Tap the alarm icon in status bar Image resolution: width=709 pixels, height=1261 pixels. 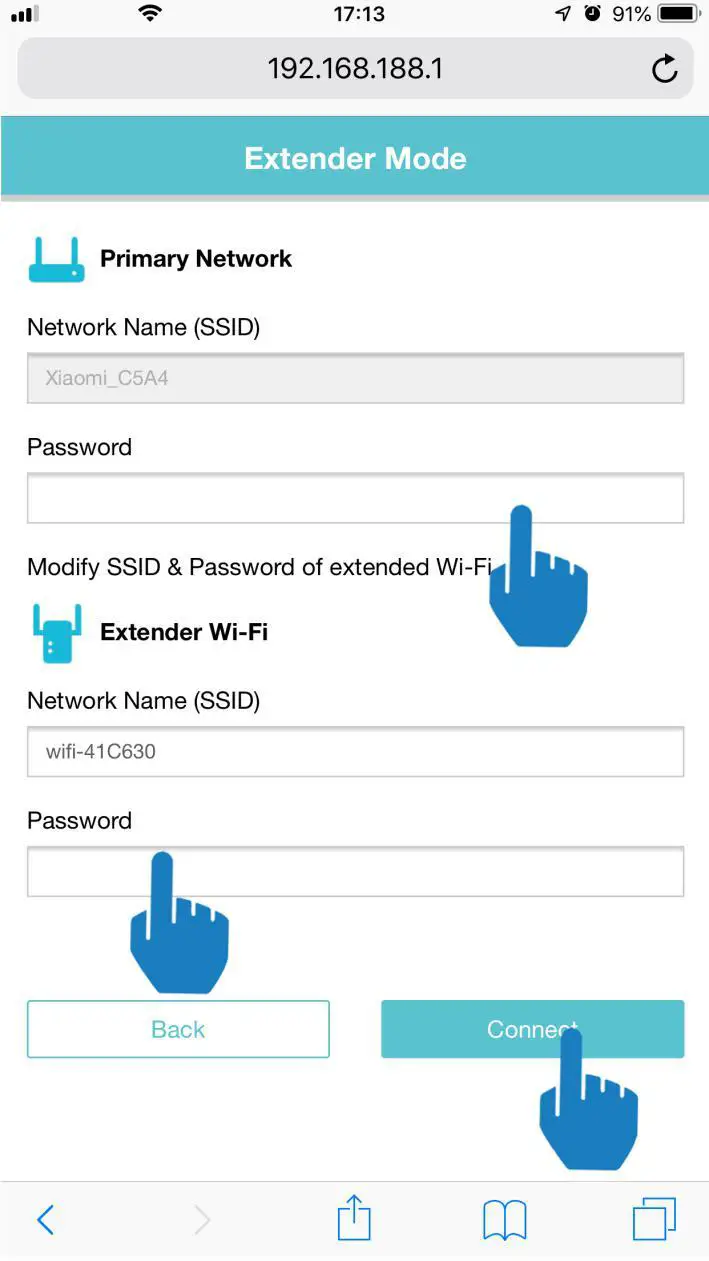point(593,14)
